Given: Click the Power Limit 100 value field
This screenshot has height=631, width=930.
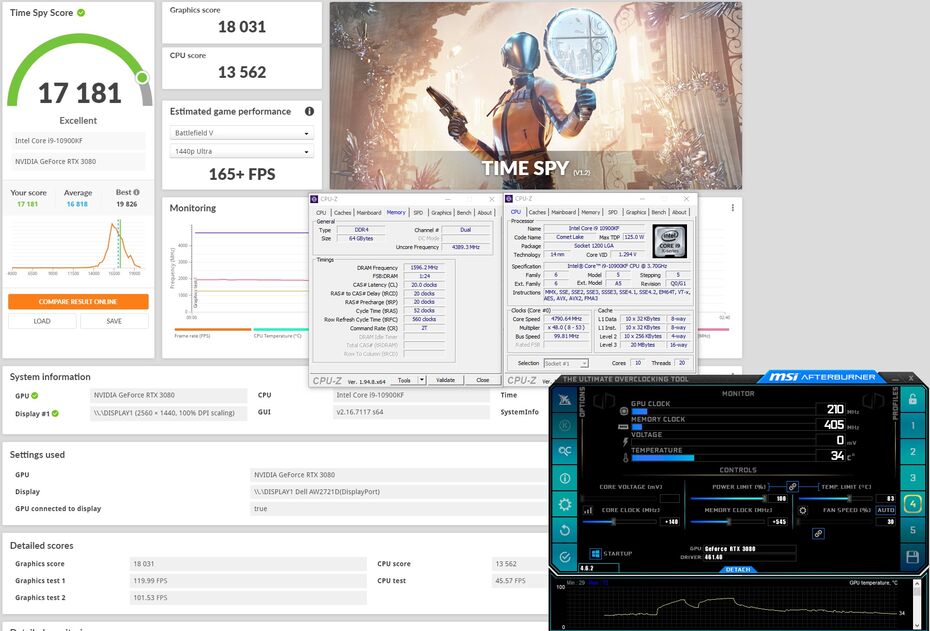Looking at the screenshot, I should (779, 498).
